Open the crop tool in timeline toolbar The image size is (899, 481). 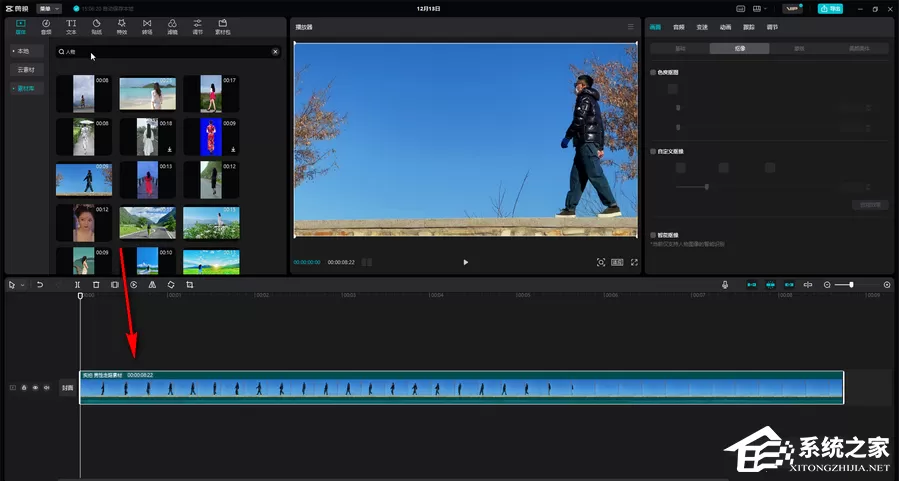[x=190, y=285]
